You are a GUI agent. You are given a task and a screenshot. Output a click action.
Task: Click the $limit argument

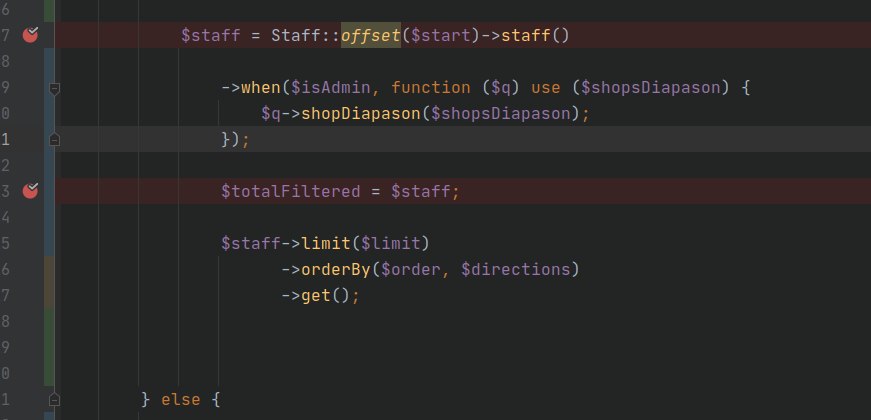click(x=391, y=243)
